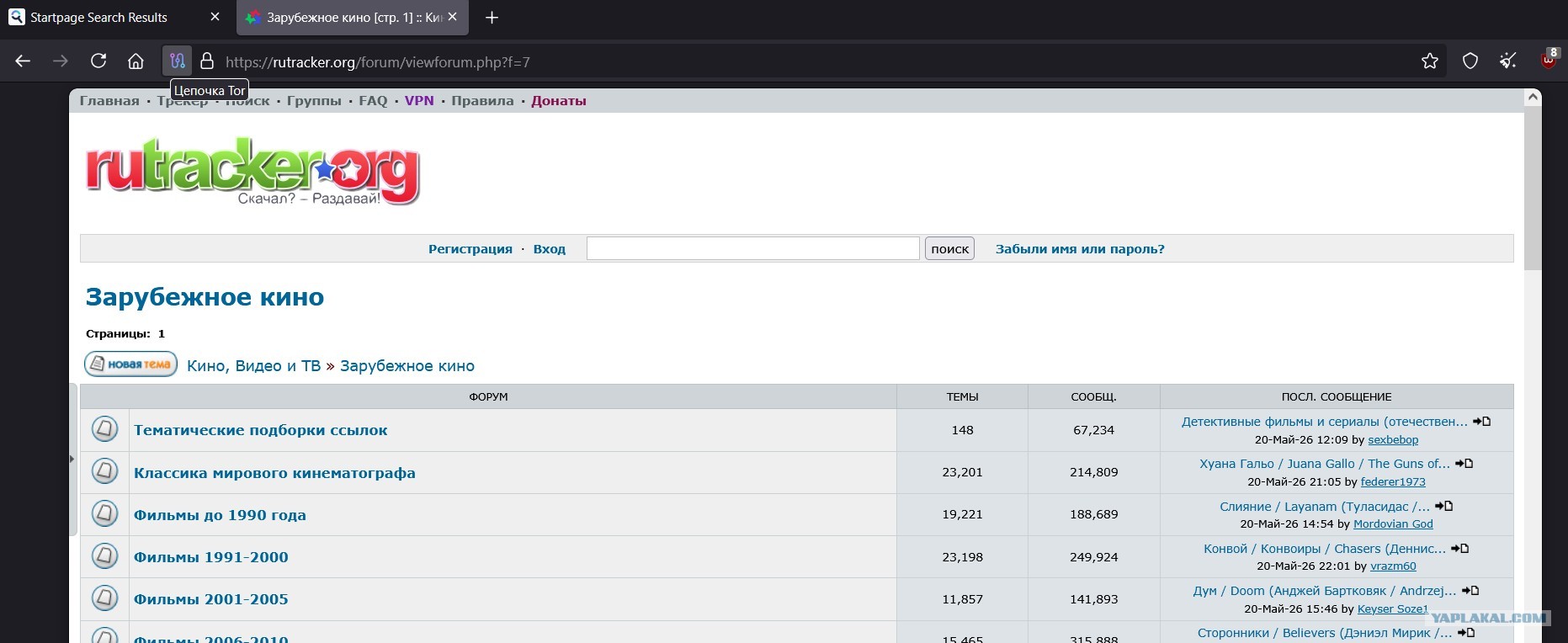
Task: Click folder icon beside Фильмы 2001-2005
Action: (x=104, y=598)
